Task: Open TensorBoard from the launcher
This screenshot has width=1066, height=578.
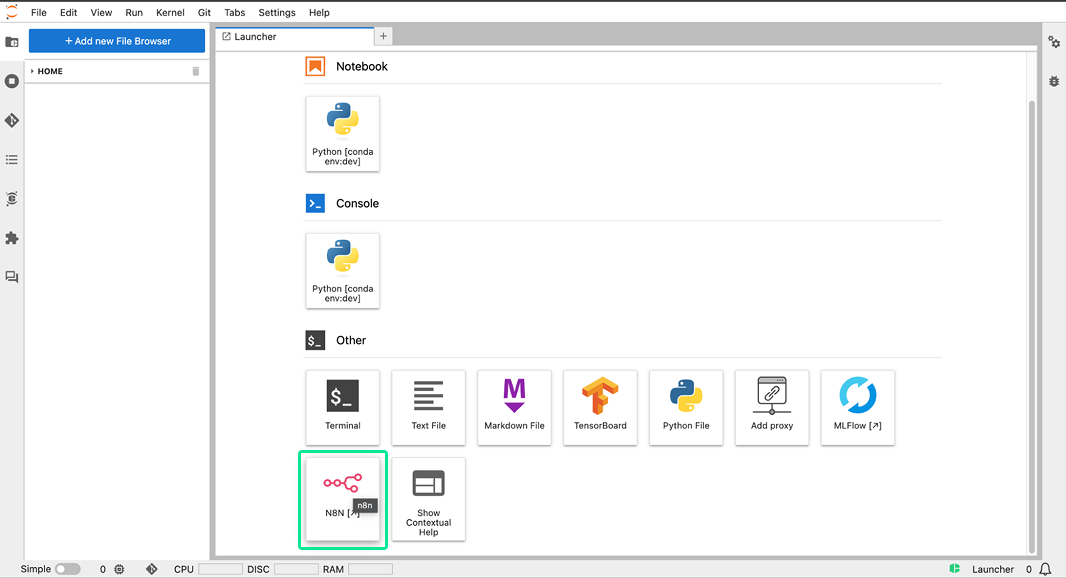Action: (x=600, y=406)
